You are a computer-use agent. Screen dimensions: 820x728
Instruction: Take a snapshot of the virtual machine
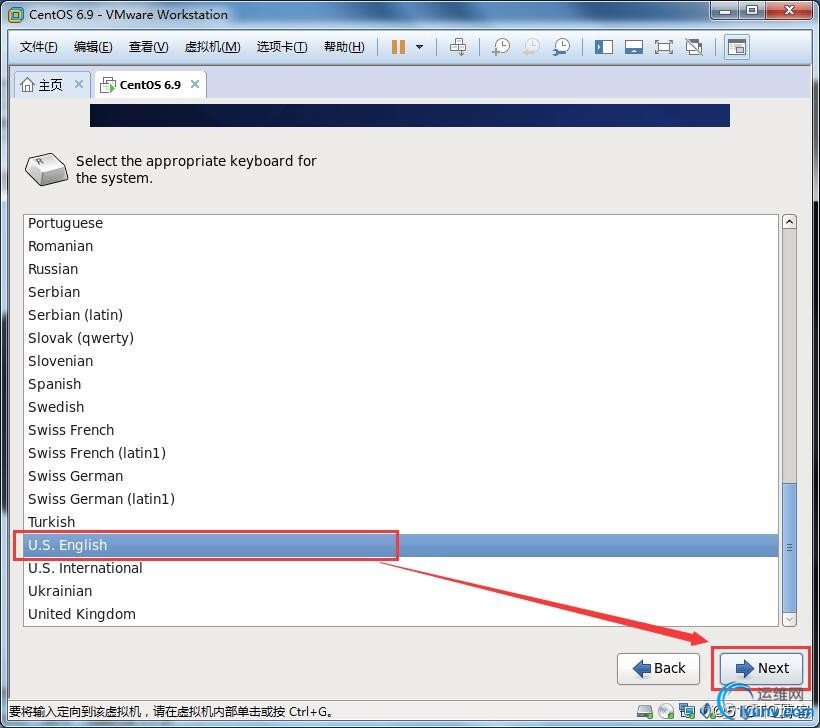tap(500, 47)
